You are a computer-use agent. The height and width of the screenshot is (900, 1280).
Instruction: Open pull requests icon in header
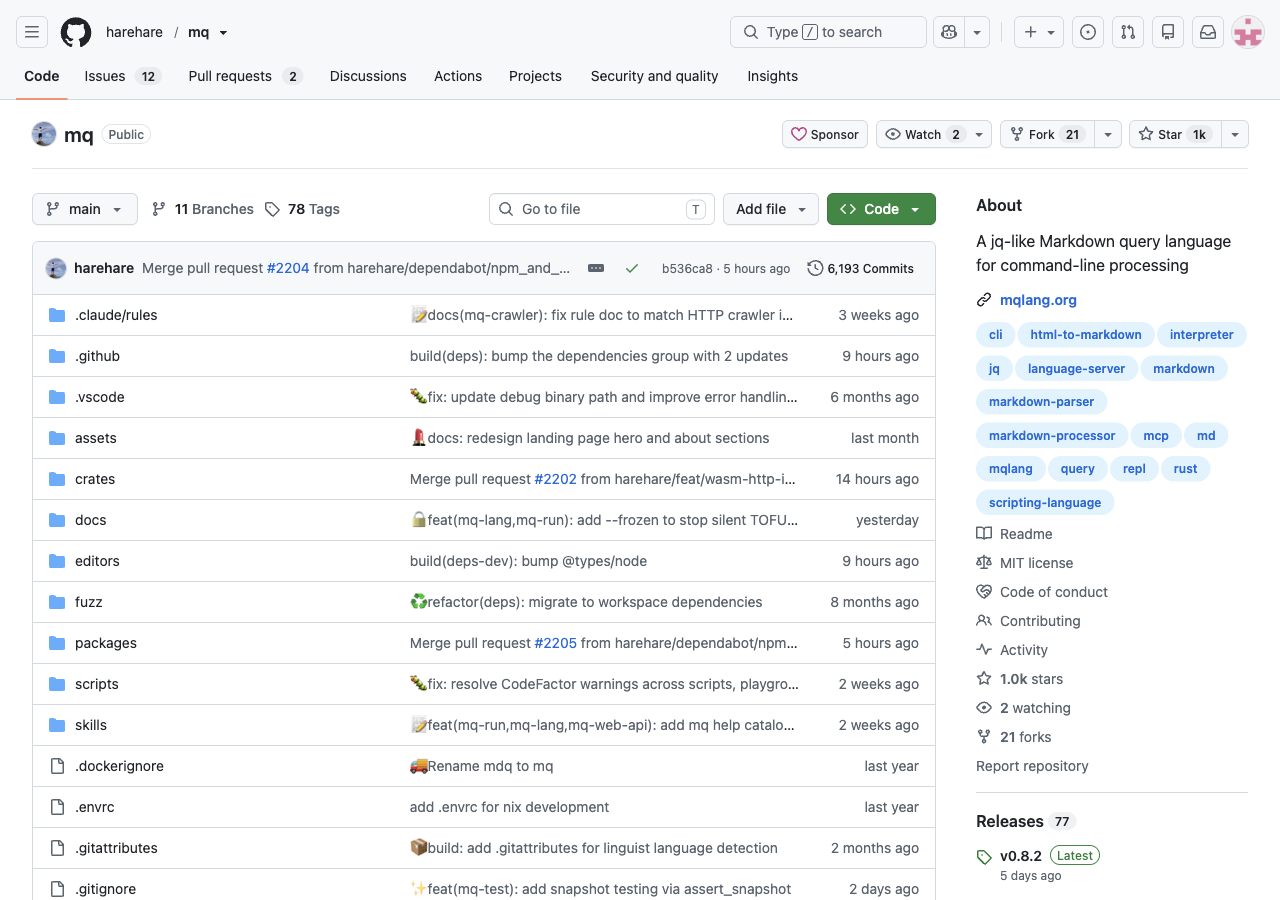1128,32
